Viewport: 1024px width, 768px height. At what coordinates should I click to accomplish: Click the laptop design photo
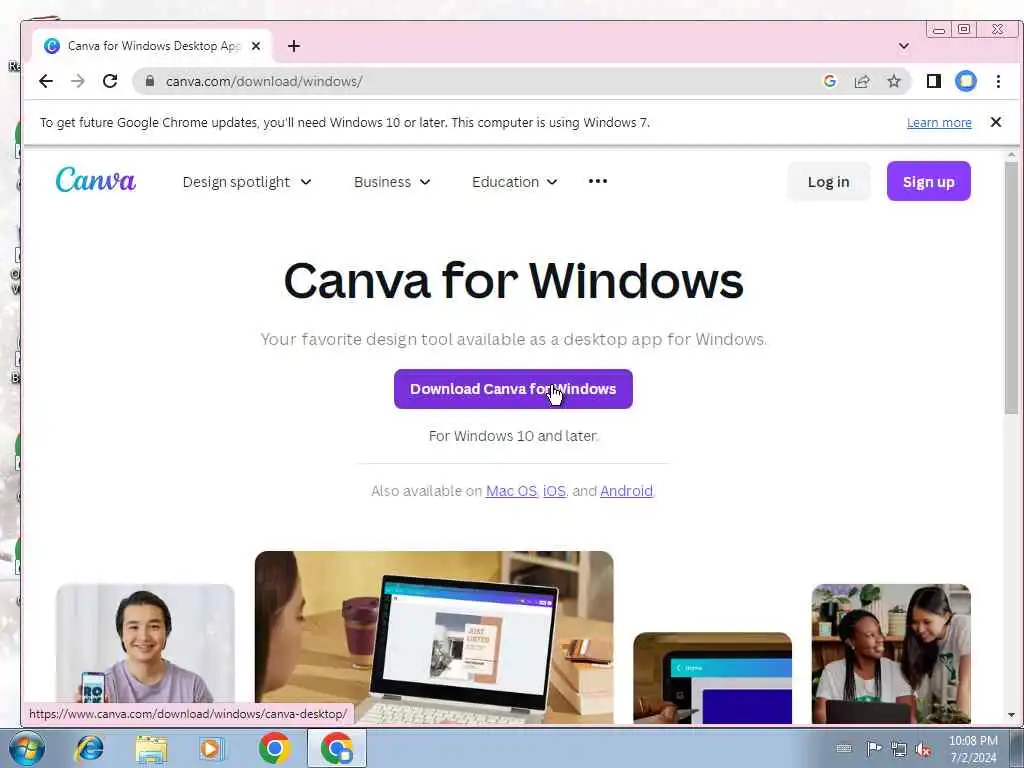coord(434,637)
